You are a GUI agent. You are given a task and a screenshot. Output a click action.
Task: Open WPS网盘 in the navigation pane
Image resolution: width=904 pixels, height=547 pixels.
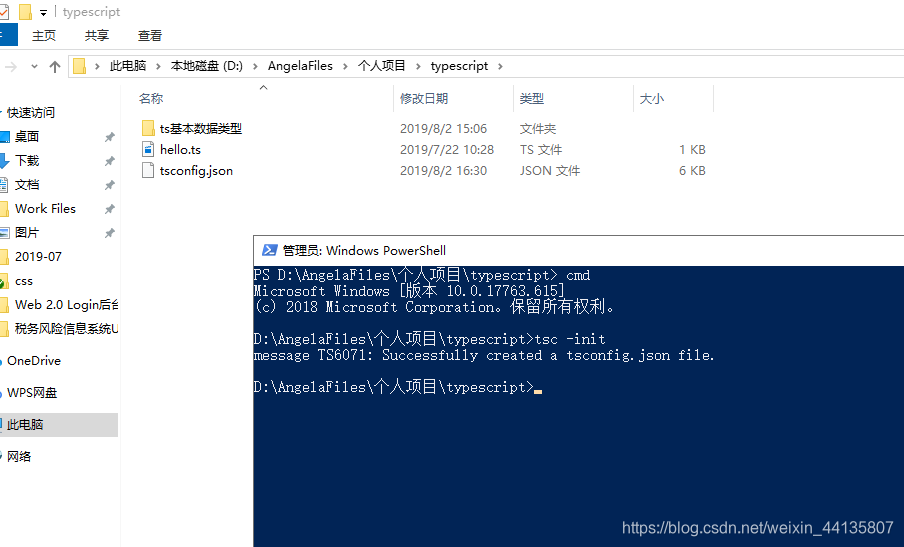point(32,393)
